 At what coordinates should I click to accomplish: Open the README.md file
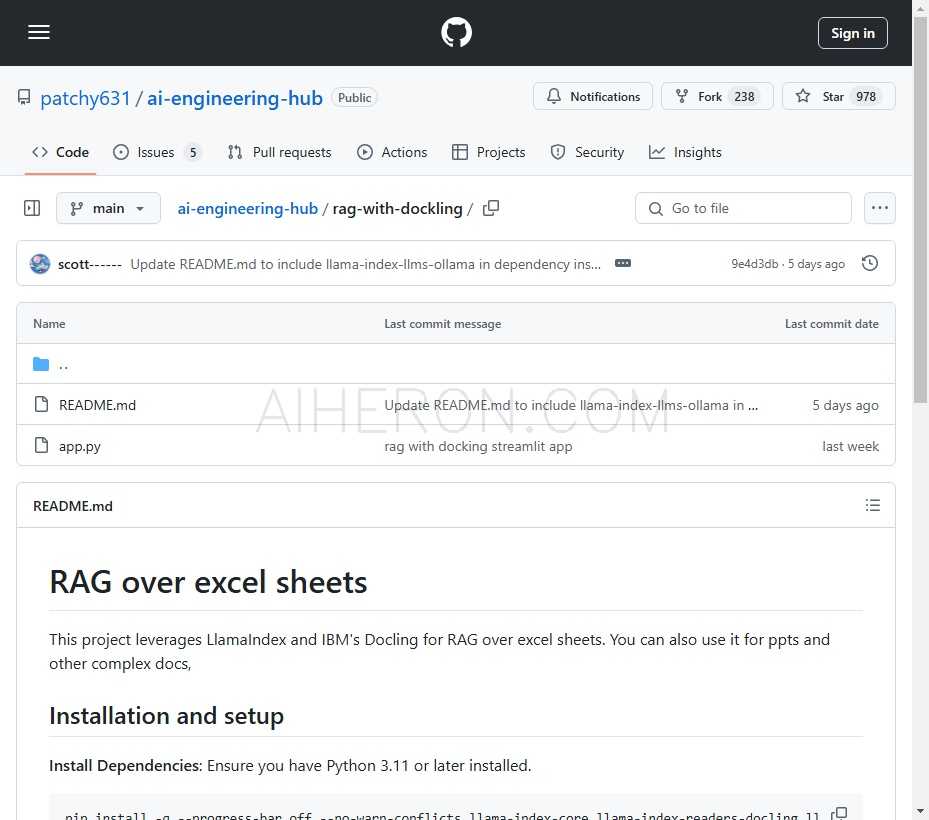(97, 404)
